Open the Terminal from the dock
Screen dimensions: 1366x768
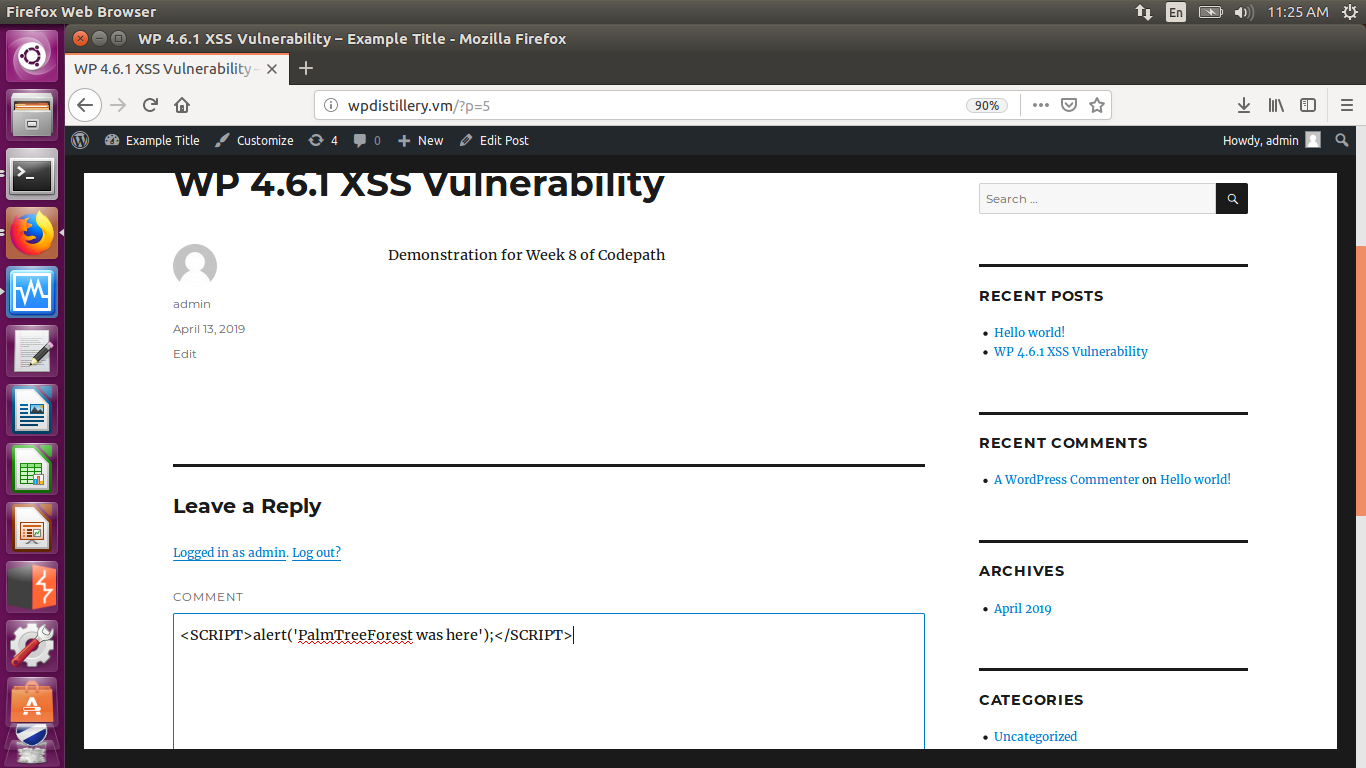[x=32, y=174]
